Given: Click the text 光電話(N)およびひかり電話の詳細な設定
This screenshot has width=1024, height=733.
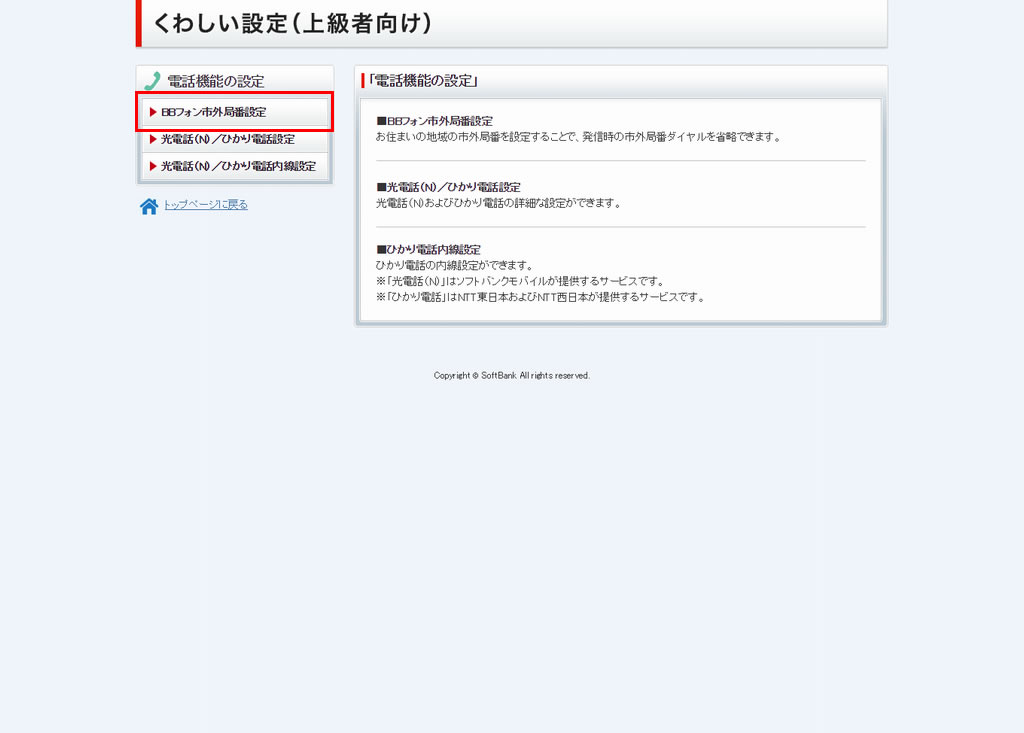Looking at the screenshot, I should pyautogui.click(x=498, y=203).
